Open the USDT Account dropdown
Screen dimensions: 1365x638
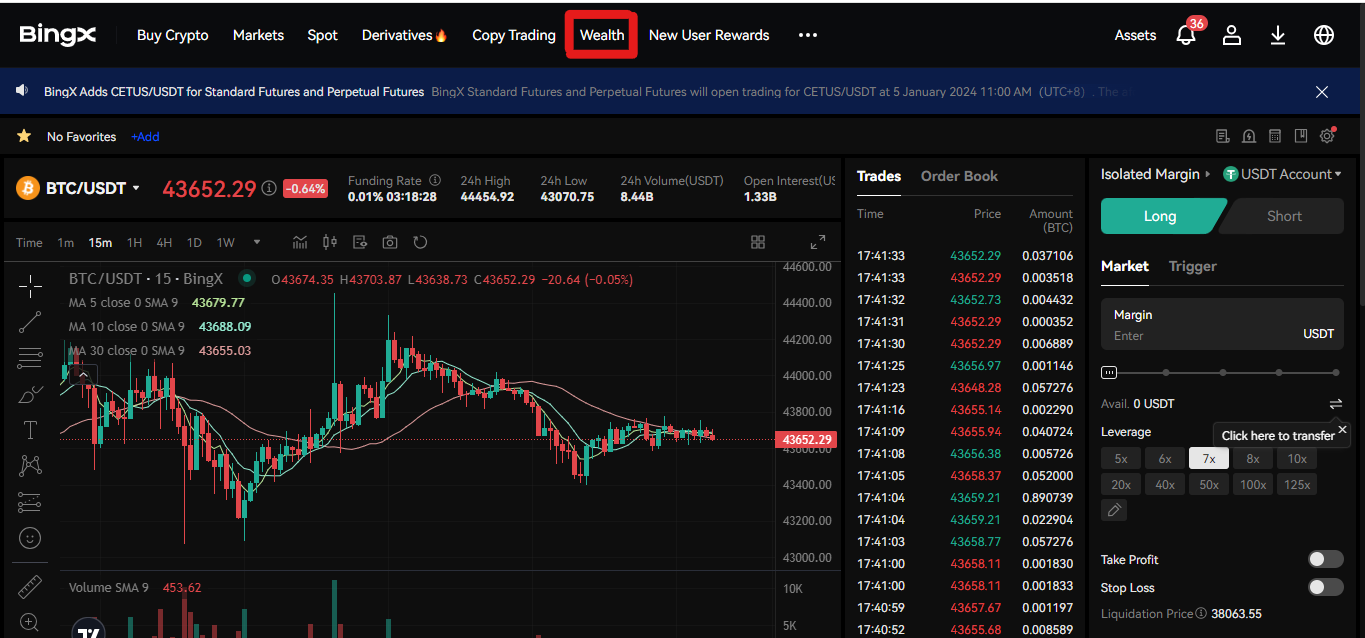tap(1284, 174)
